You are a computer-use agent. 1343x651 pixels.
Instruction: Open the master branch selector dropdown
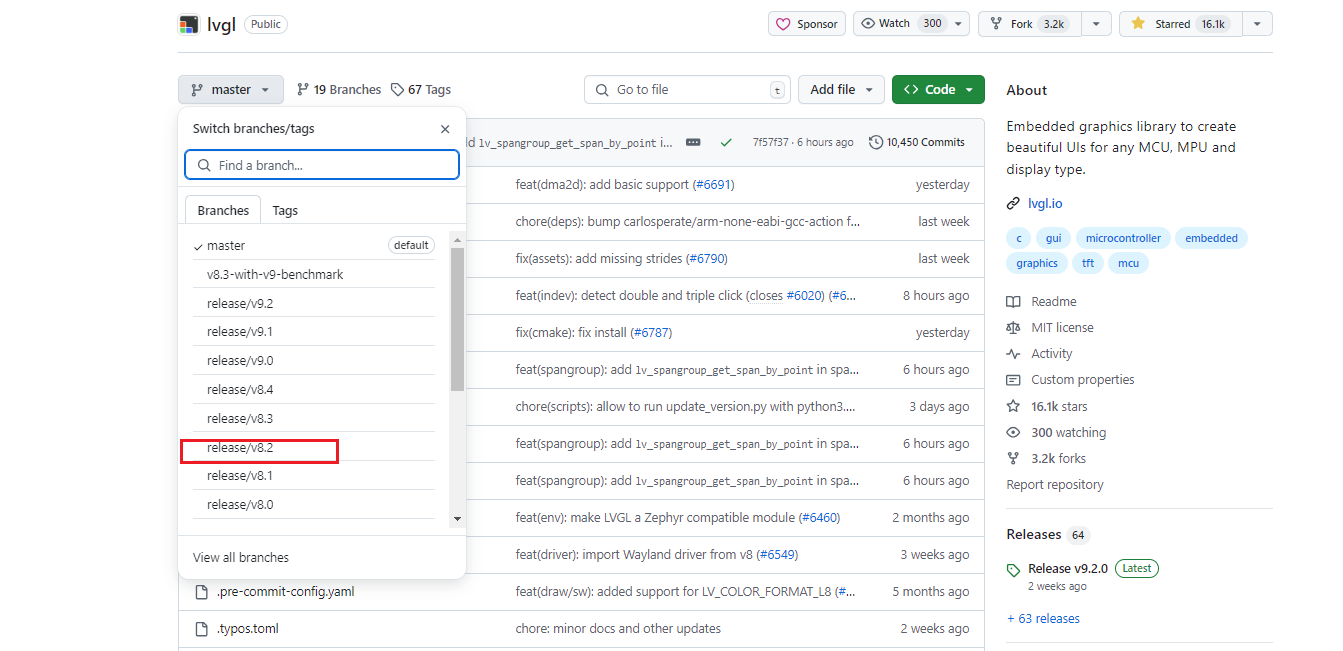click(x=231, y=90)
